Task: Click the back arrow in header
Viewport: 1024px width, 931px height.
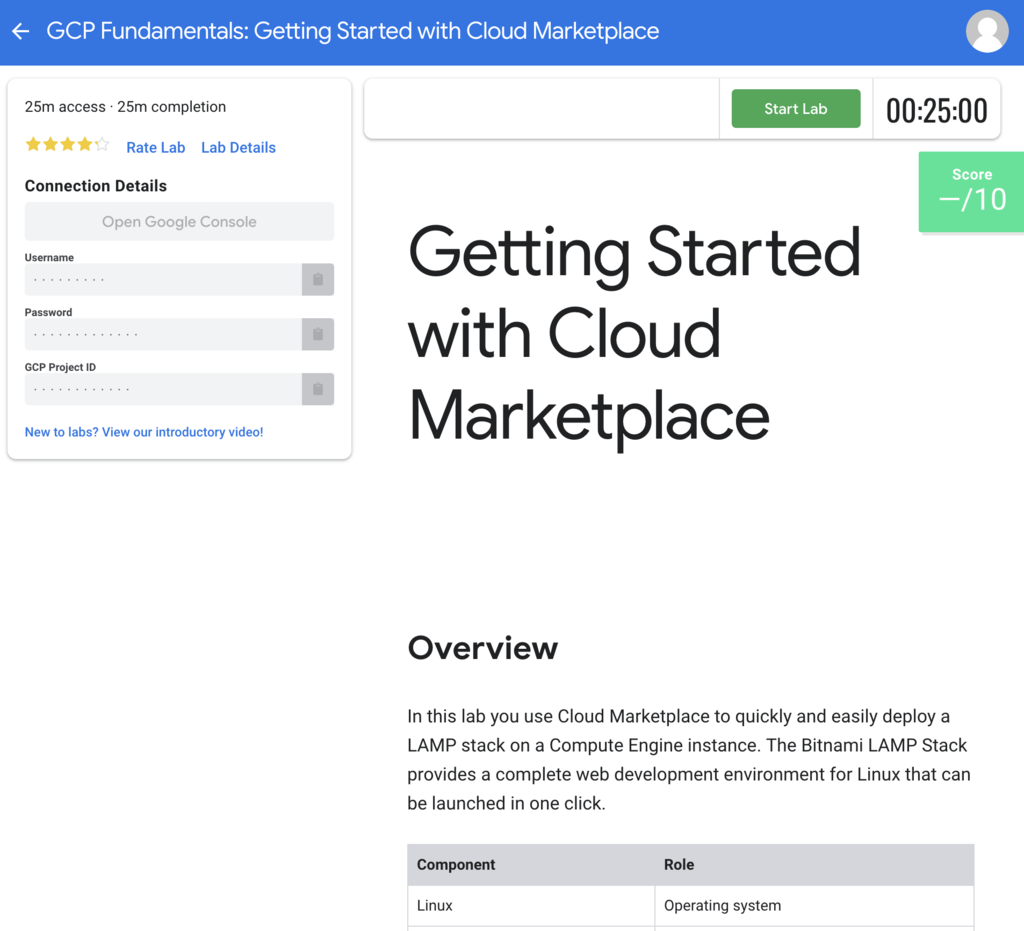Action: tap(21, 31)
